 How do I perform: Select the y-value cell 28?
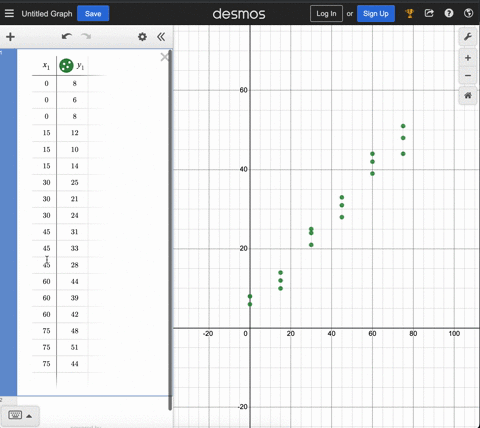point(74,265)
